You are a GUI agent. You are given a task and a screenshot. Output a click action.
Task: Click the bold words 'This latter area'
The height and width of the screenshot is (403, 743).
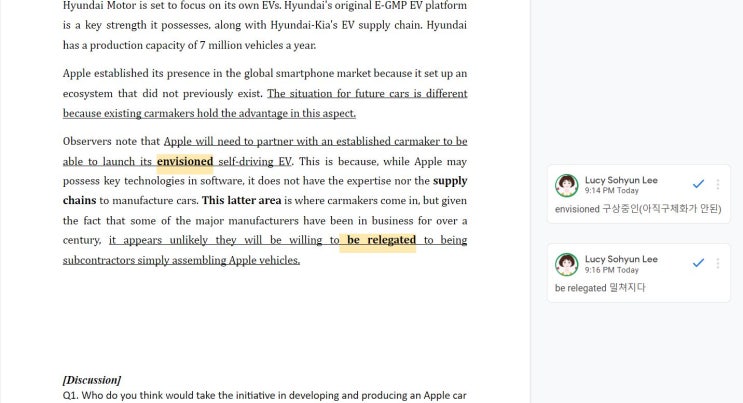click(242, 201)
